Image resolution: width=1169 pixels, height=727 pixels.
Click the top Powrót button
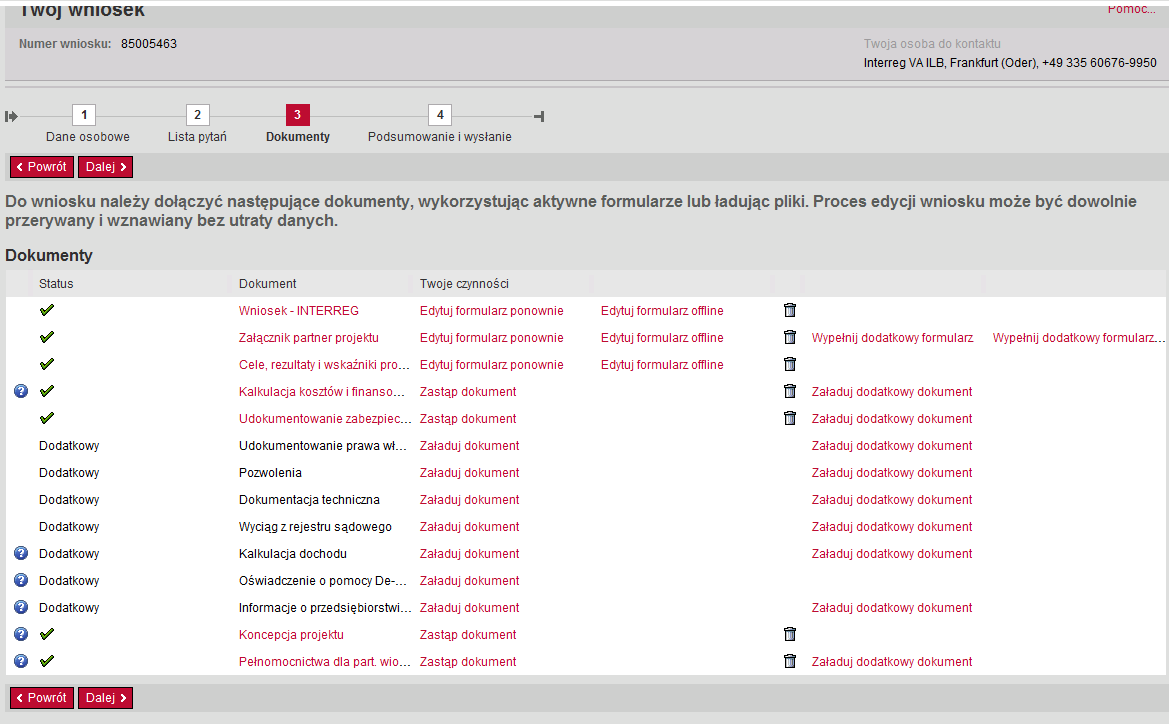point(42,167)
